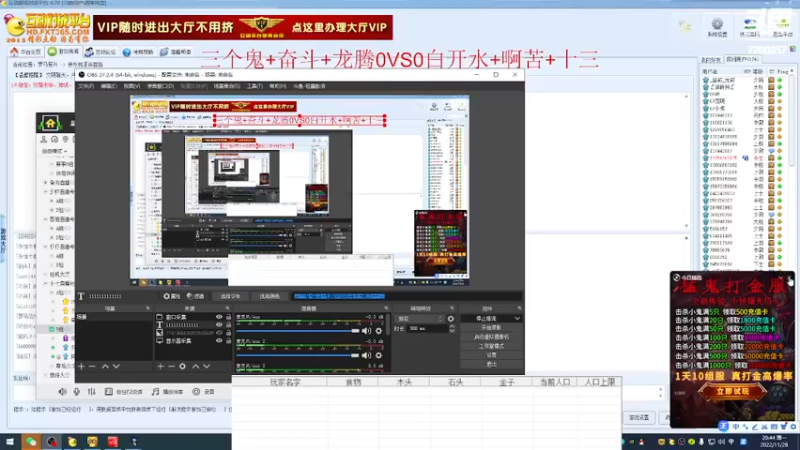Open OBS 编辑(E) menu
Image resolution: width=800 pixels, height=450 pixels.
point(109,86)
